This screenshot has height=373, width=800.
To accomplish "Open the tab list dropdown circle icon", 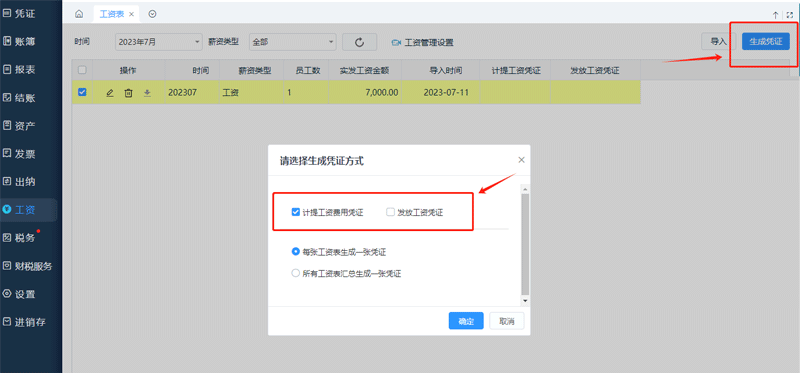I will pos(152,14).
